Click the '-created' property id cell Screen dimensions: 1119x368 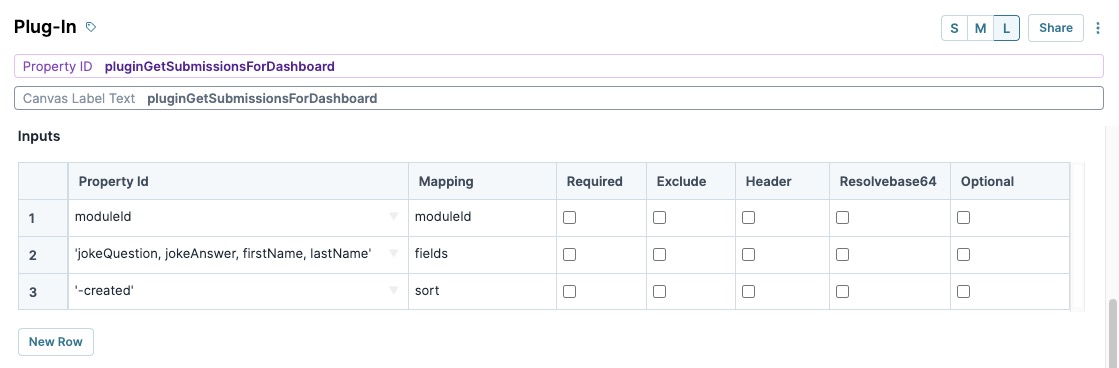[x=238, y=291]
